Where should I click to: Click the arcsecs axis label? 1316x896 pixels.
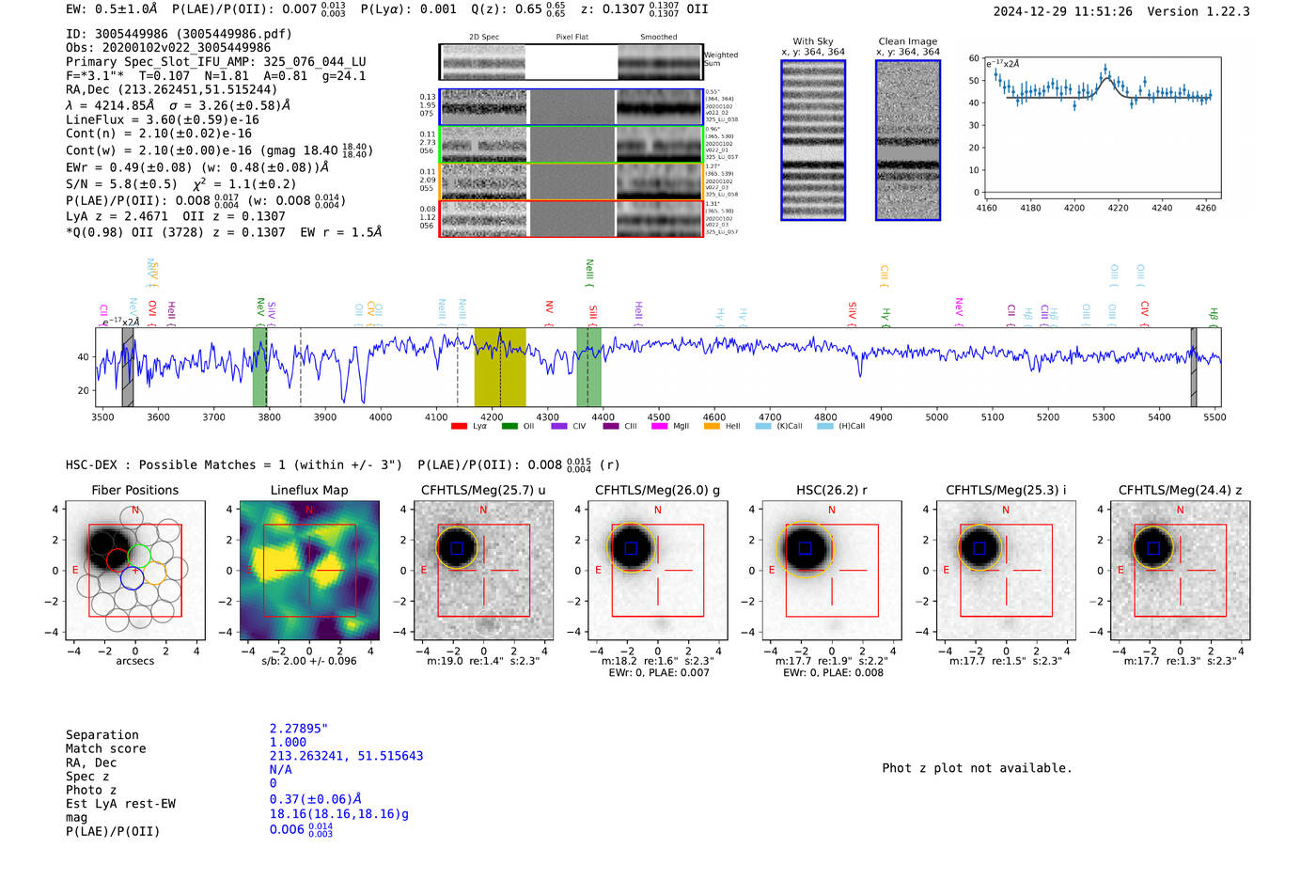[135, 661]
